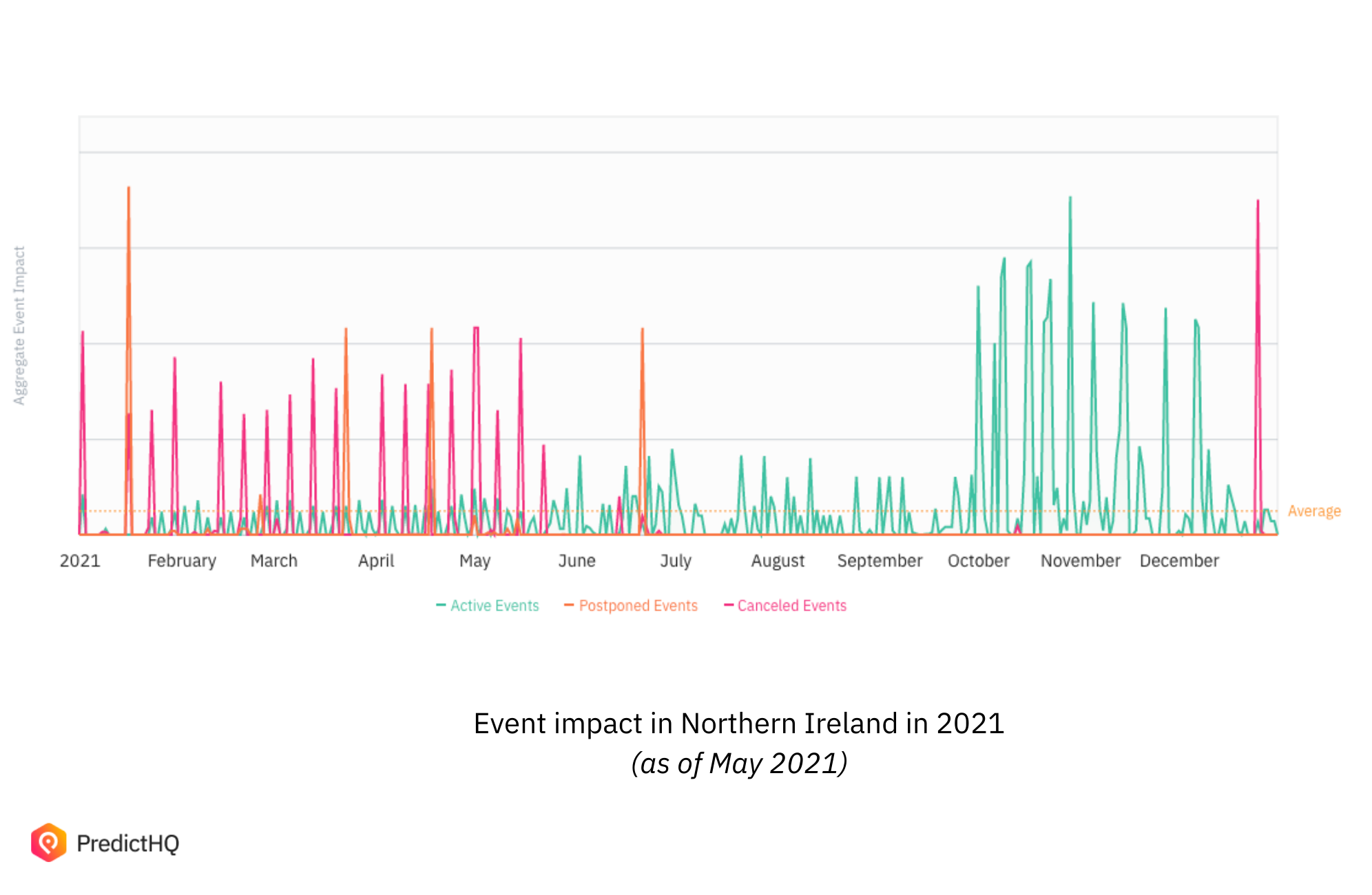The height and width of the screenshot is (895, 1372).
Task: Select the August axis label
Action: click(x=778, y=561)
